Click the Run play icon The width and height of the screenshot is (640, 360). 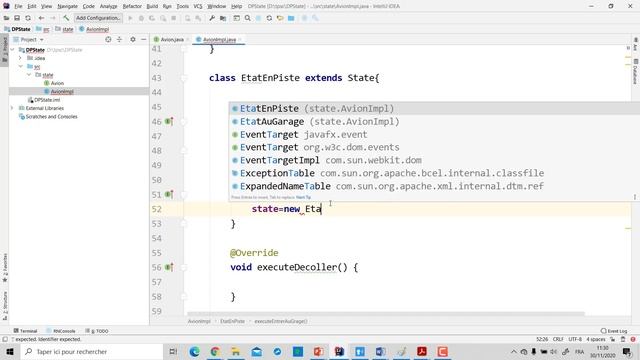pos(131,18)
